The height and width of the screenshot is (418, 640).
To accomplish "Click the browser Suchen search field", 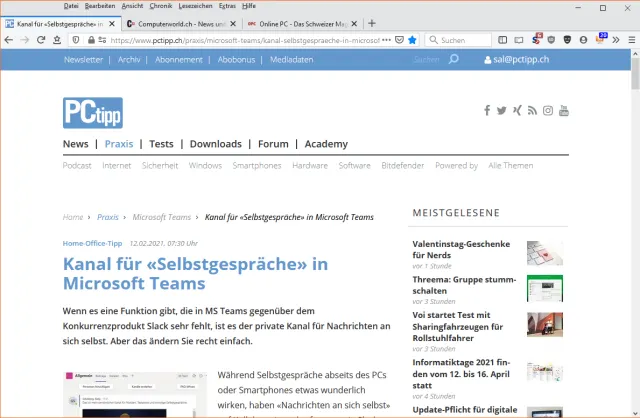I will coord(463,40).
